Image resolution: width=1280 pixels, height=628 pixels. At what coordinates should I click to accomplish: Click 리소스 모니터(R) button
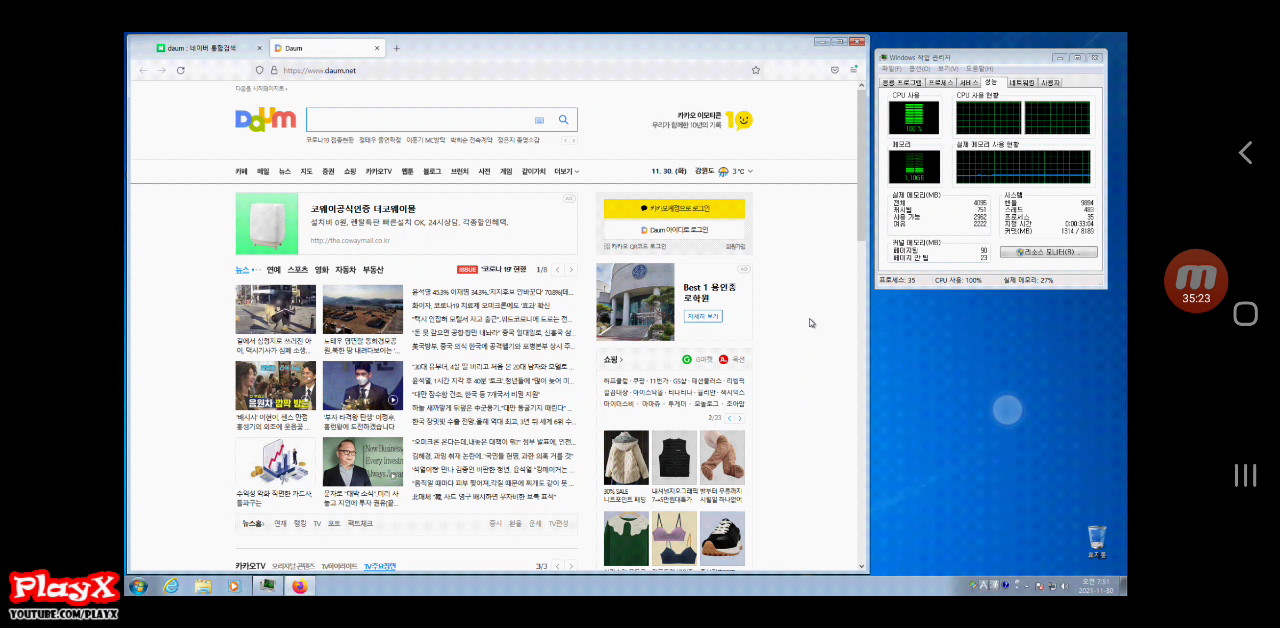[x=1049, y=252]
